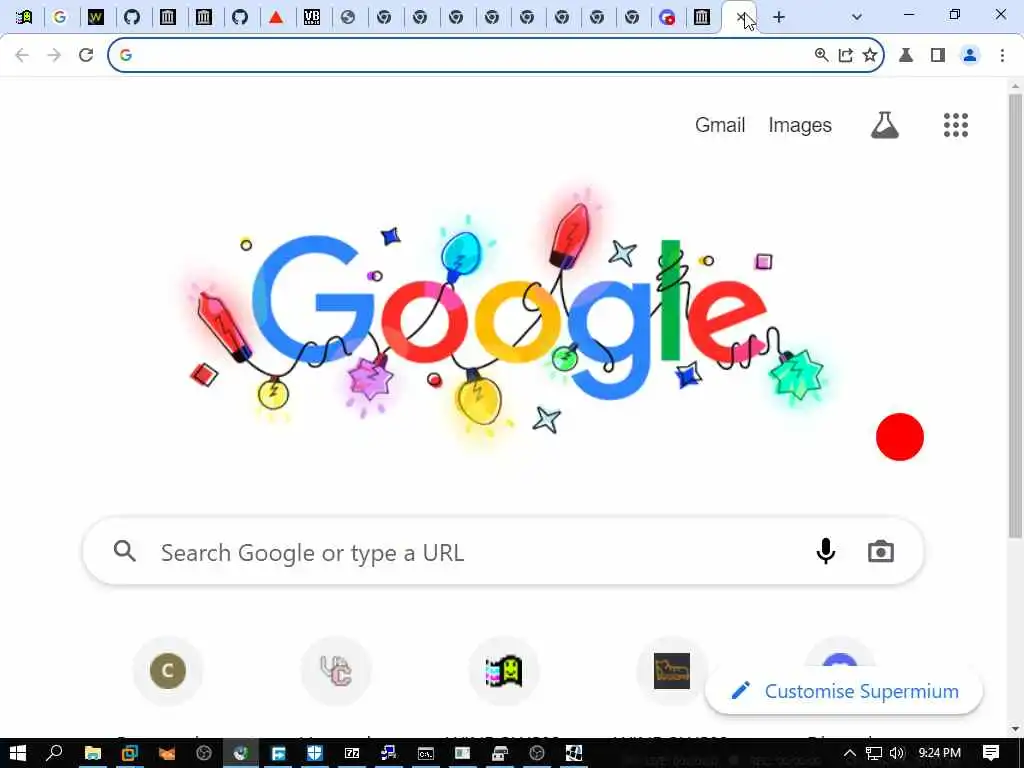This screenshot has height=768, width=1024.
Task: Click Customise Supermium button
Action: click(844, 691)
